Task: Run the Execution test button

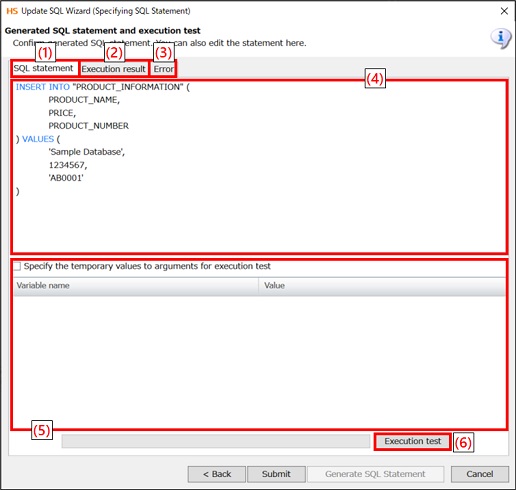Action: [412, 441]
